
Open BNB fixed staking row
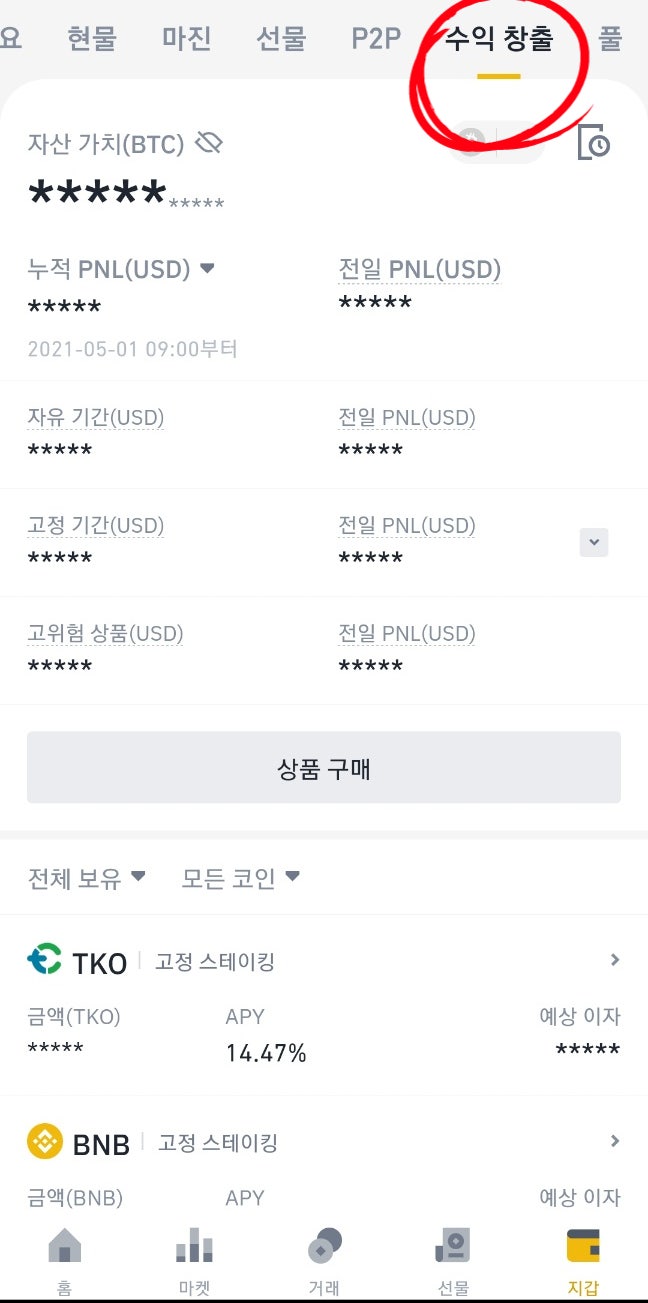tap(614, 1141)
